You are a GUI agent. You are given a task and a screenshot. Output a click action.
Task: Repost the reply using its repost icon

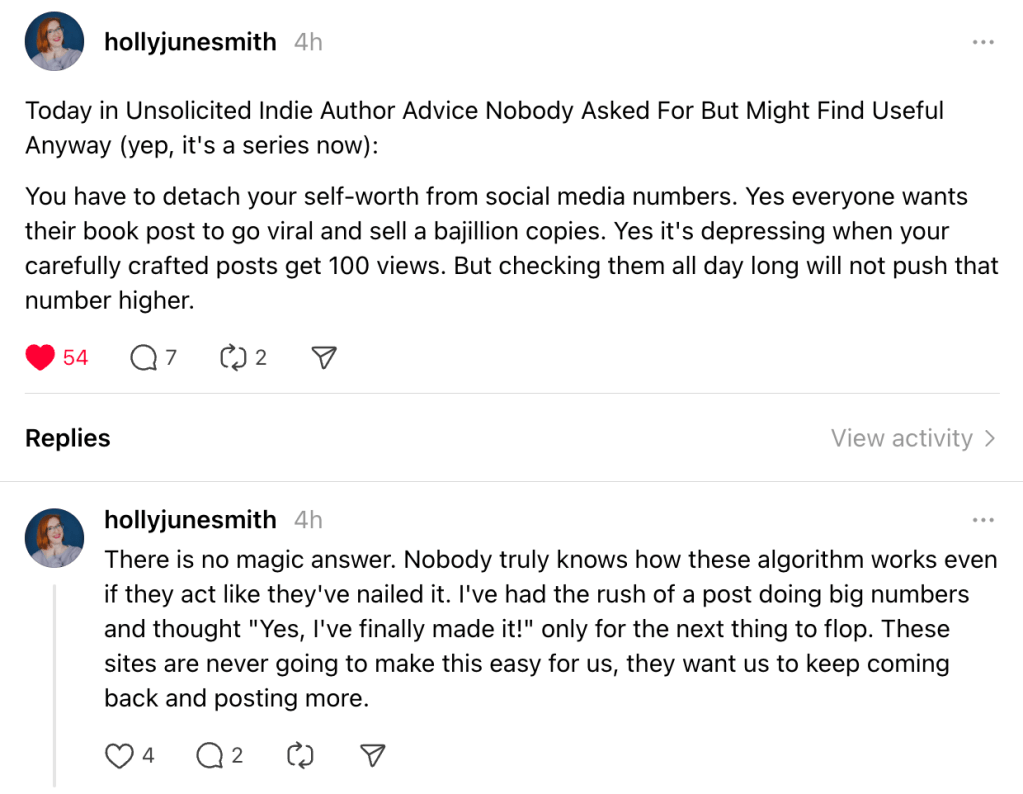point(299,755)
